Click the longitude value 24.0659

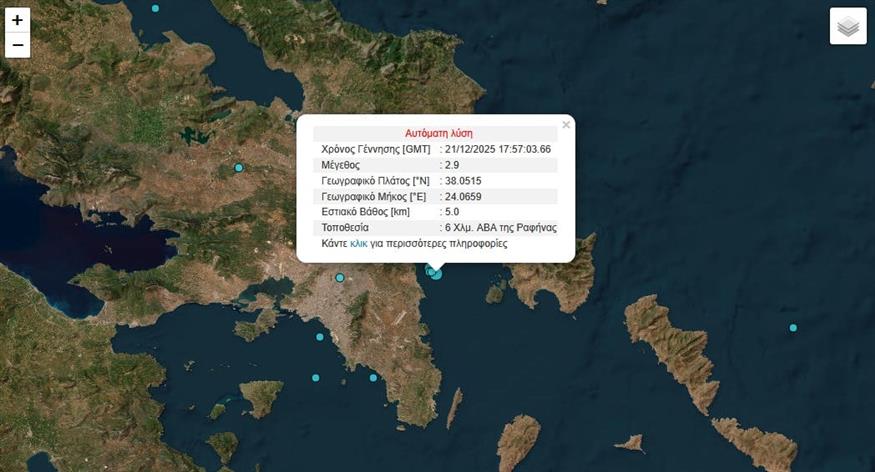(463, 196)
